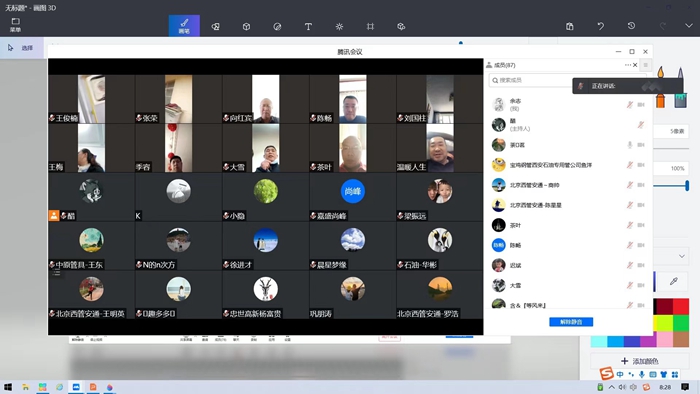
Task: Undo the last action
Action: pos(600,26)
